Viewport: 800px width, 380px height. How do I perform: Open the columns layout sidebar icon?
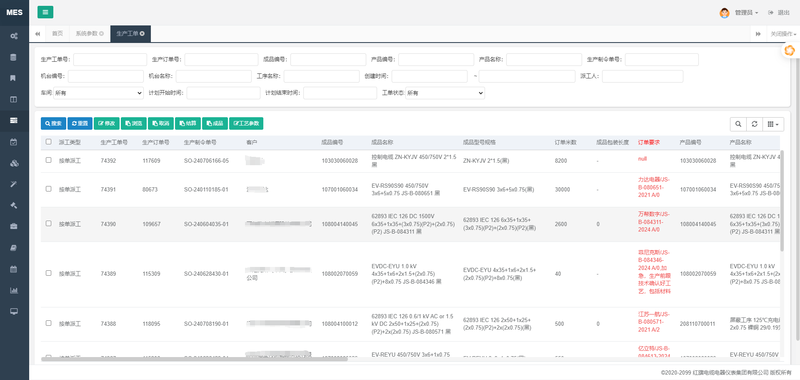click(14, 99)
